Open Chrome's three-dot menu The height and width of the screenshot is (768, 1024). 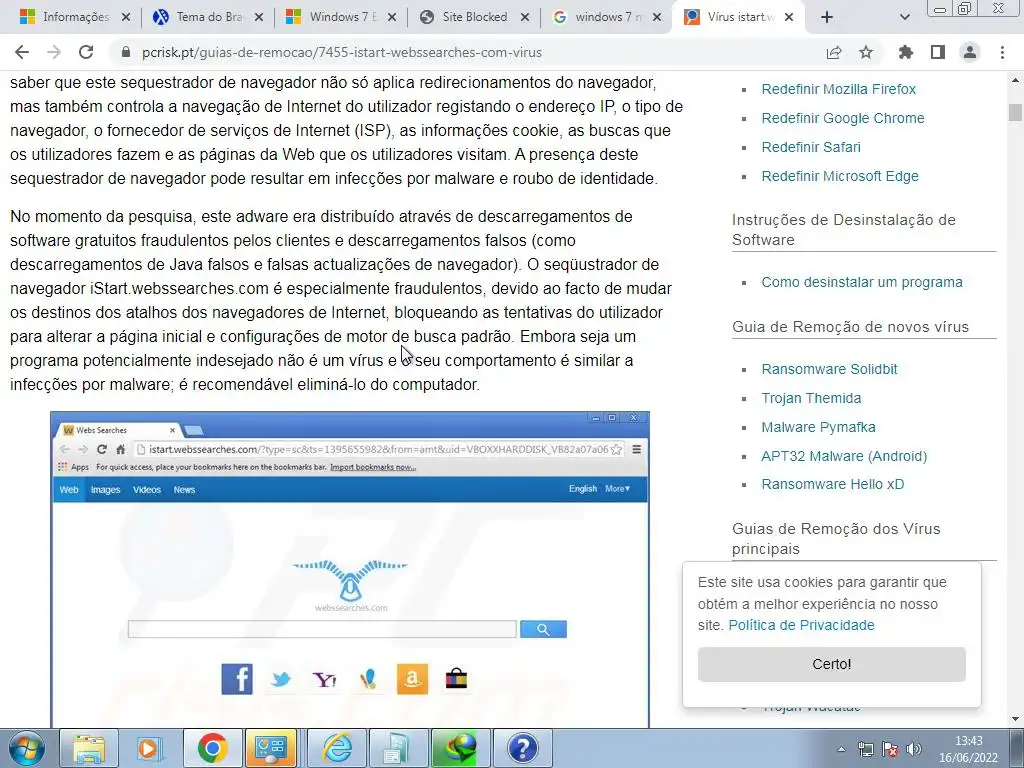pyautogui.click(x=1002, y=52)
